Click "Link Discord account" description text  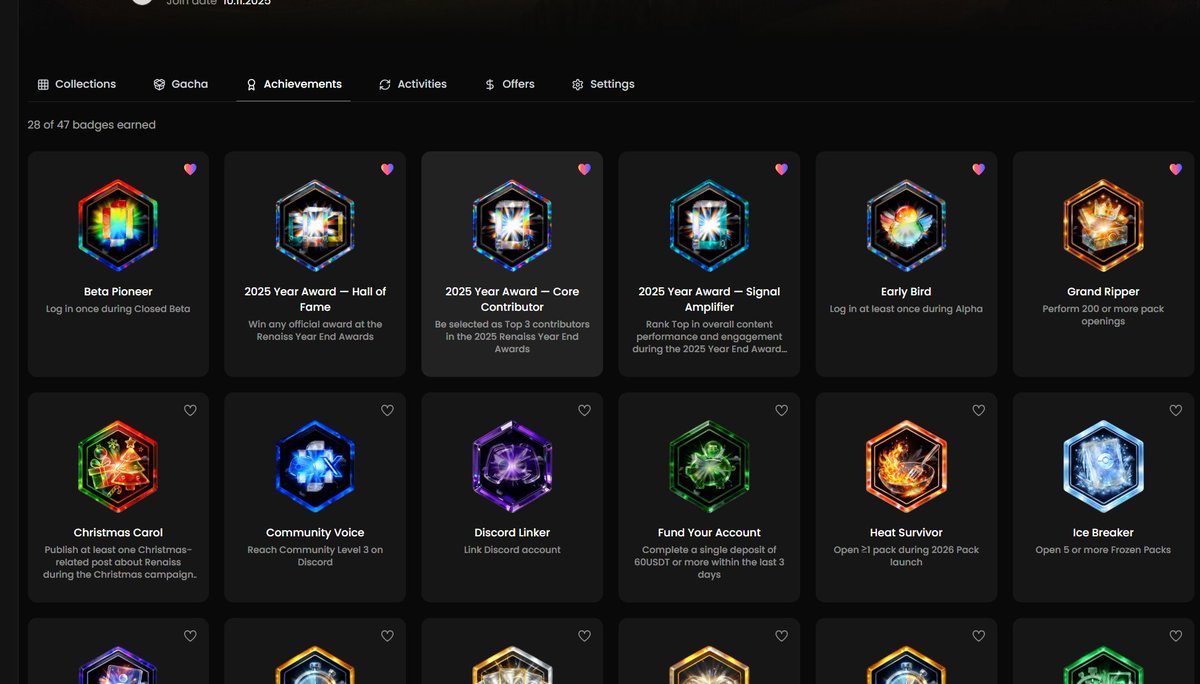[x=512, y=550]
